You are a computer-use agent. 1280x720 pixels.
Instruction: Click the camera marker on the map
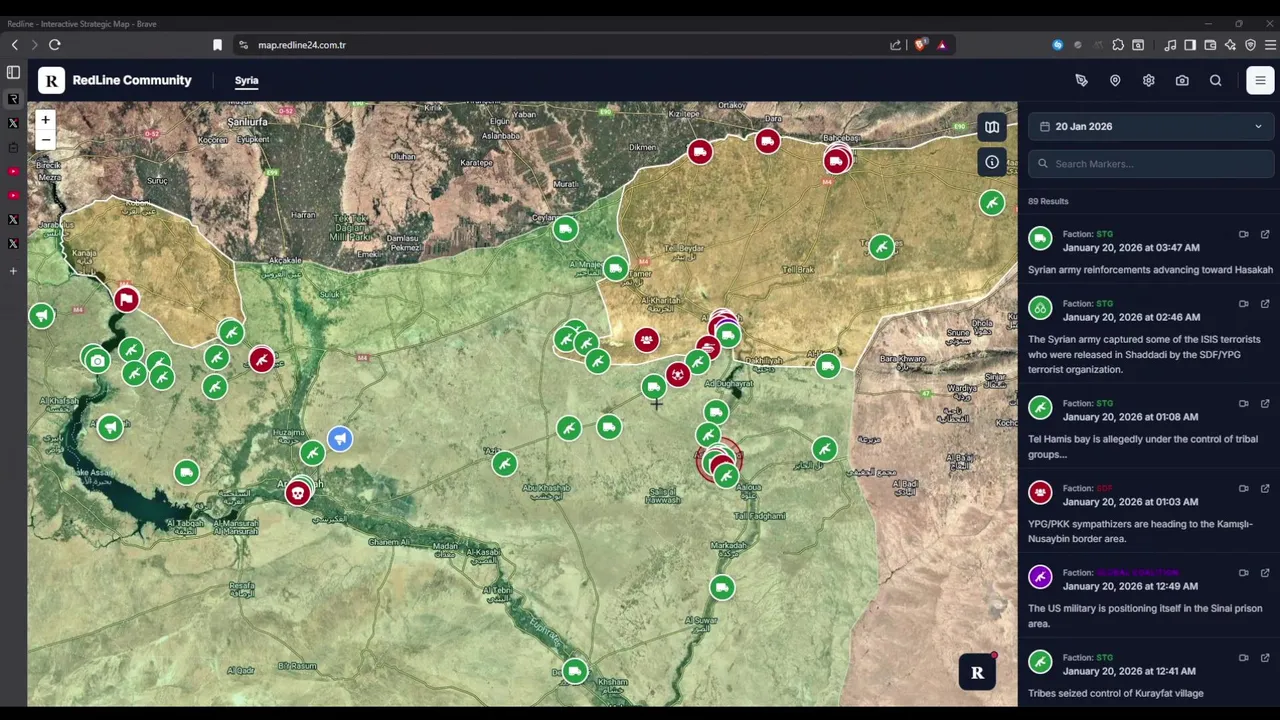point(97,360)
